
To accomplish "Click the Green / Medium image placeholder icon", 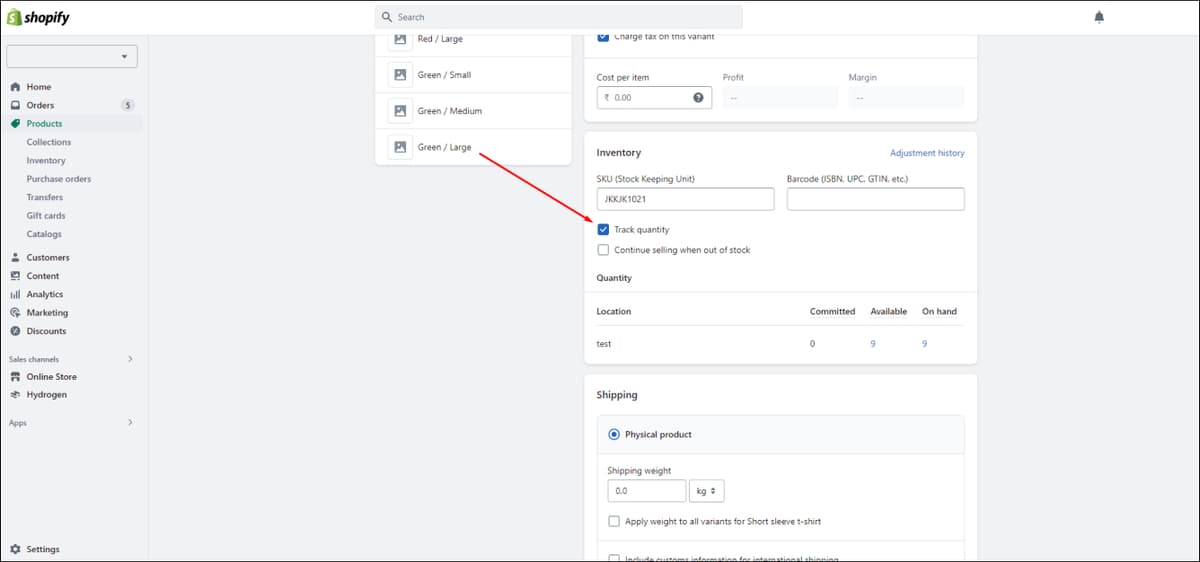I will pyautogui.click(x=400, y=111).
